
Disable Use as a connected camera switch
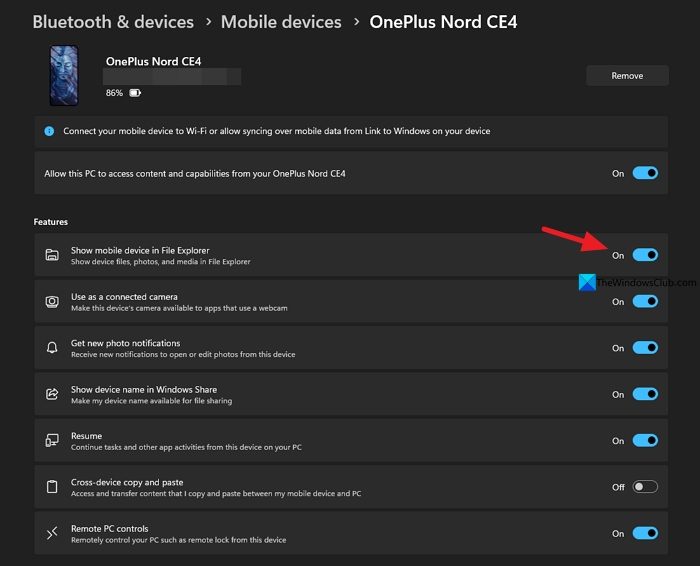645,301
